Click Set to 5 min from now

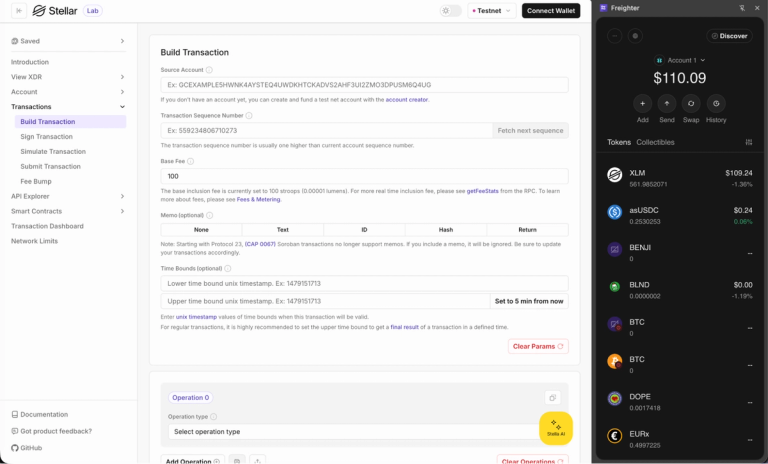529,301
